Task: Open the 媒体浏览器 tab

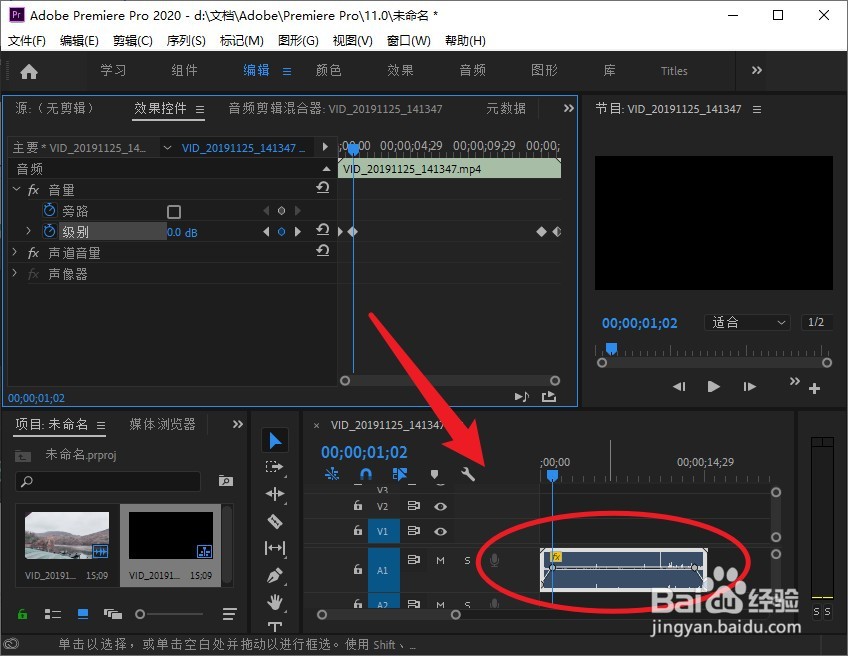Action: coord(162,425)
